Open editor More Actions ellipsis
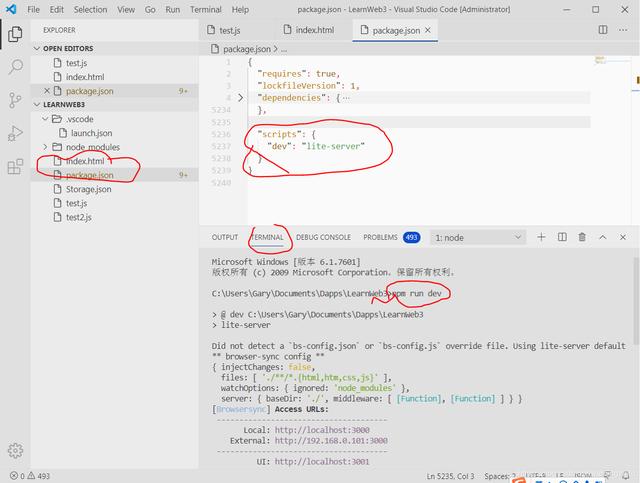 623,30
